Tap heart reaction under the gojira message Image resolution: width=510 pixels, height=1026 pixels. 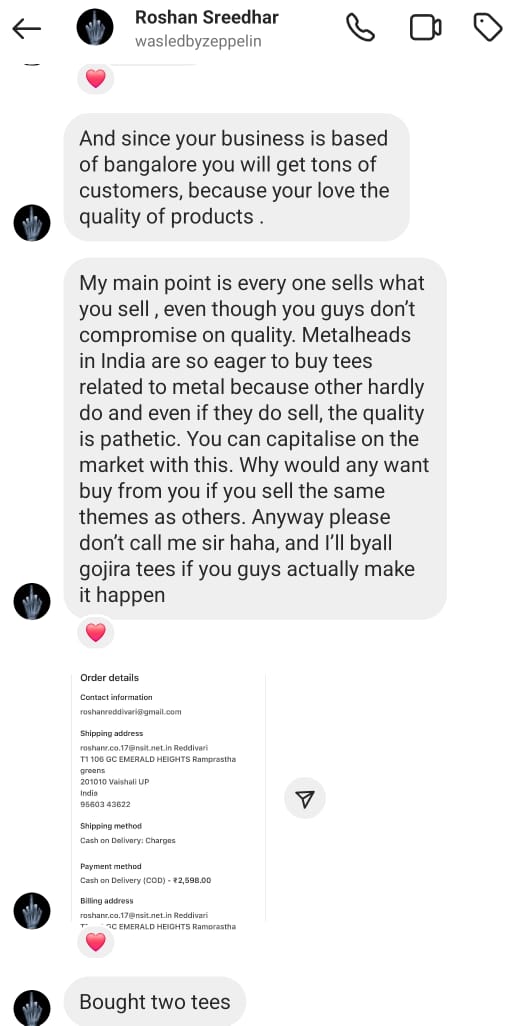pos(96,632)
